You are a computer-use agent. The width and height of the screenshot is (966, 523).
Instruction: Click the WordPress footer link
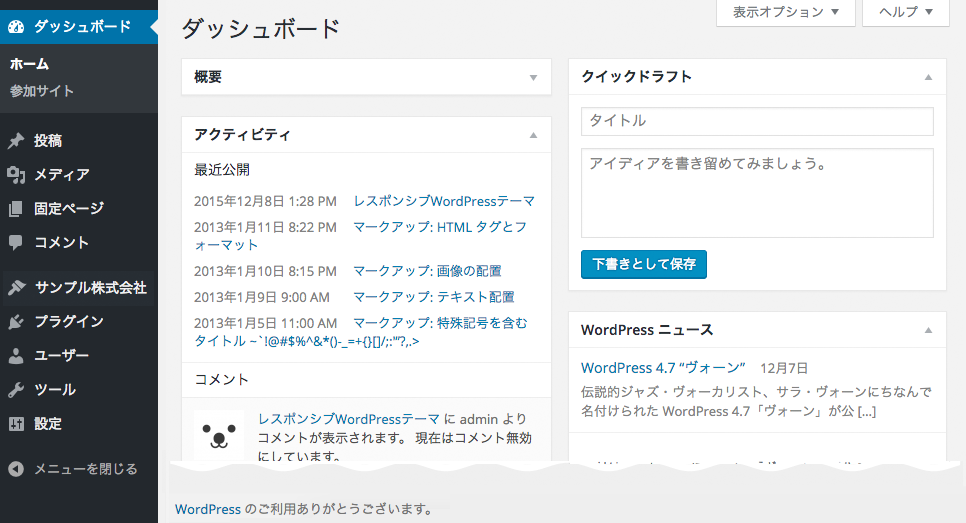pyautogui.click(x=208, y=509)
